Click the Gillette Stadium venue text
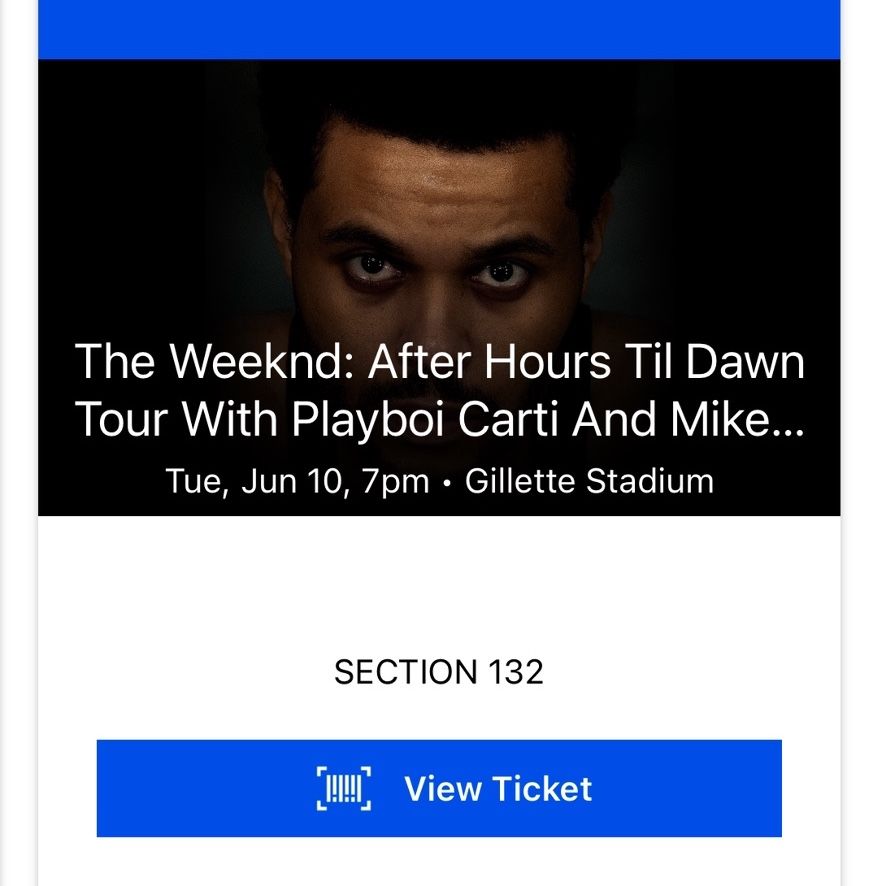The width and height of the screenshot is (886, 886). (589, 481)
